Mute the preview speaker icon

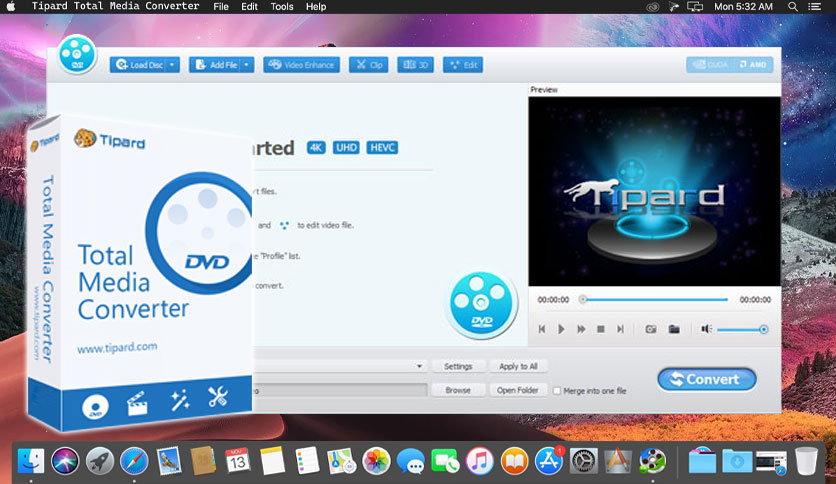[x=706, y=329]
